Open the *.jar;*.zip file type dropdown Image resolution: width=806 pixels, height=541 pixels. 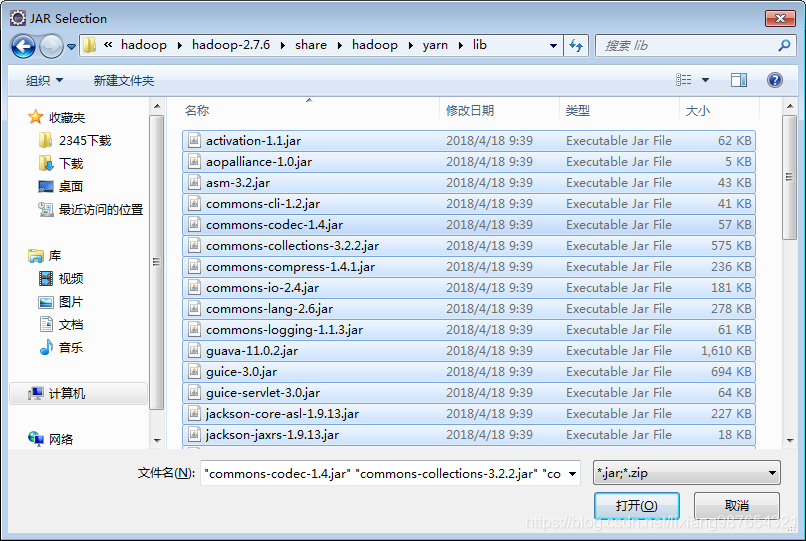point(687,473)
